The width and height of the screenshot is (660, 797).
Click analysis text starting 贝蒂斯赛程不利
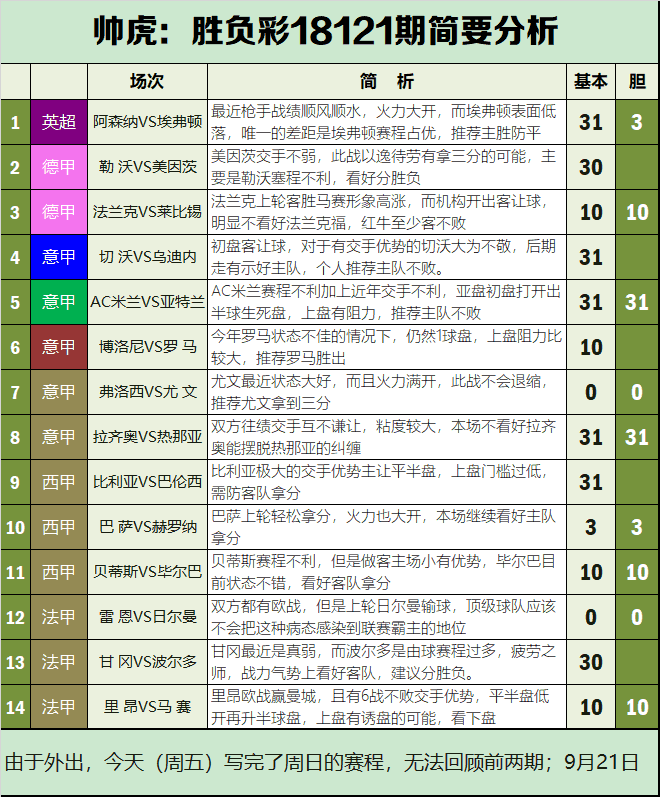click(384, 572)
